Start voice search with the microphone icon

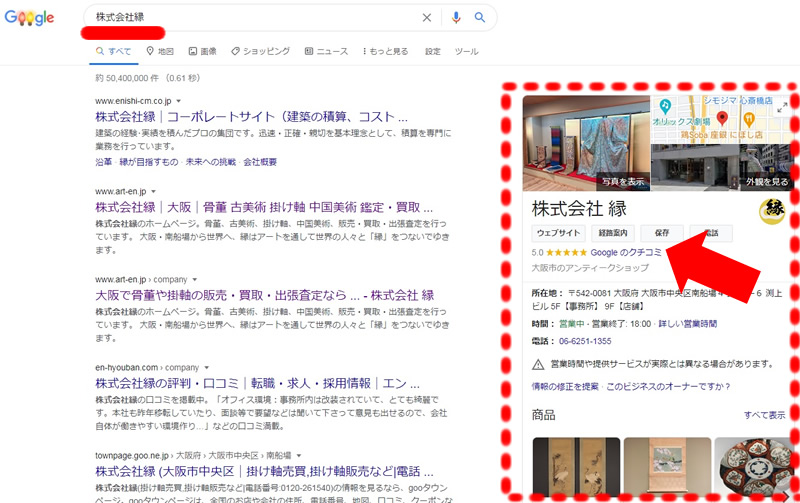pyautogui.click(x=456, y=18)
